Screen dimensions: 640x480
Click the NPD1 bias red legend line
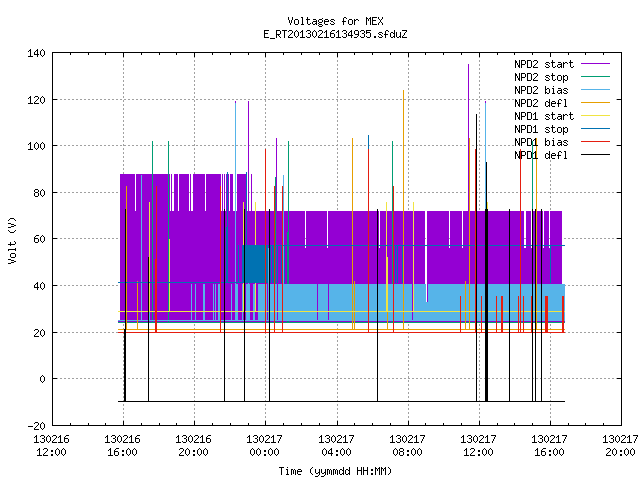595,142
